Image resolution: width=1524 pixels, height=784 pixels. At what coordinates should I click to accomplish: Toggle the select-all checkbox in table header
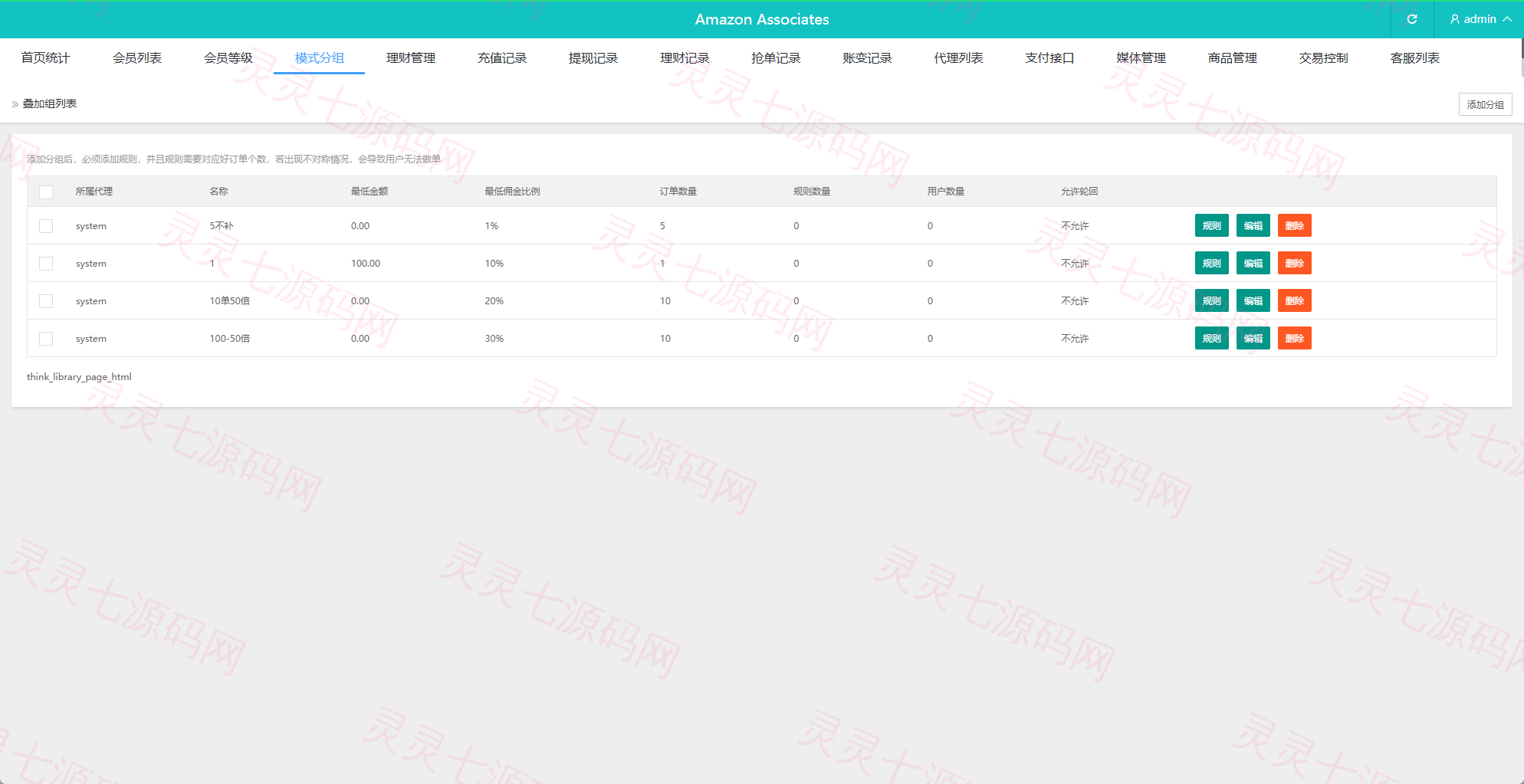pos(46,192)
